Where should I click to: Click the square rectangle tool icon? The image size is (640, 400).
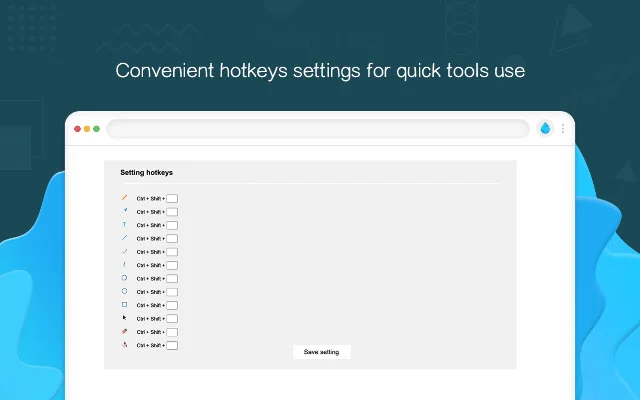click(124, 304)
